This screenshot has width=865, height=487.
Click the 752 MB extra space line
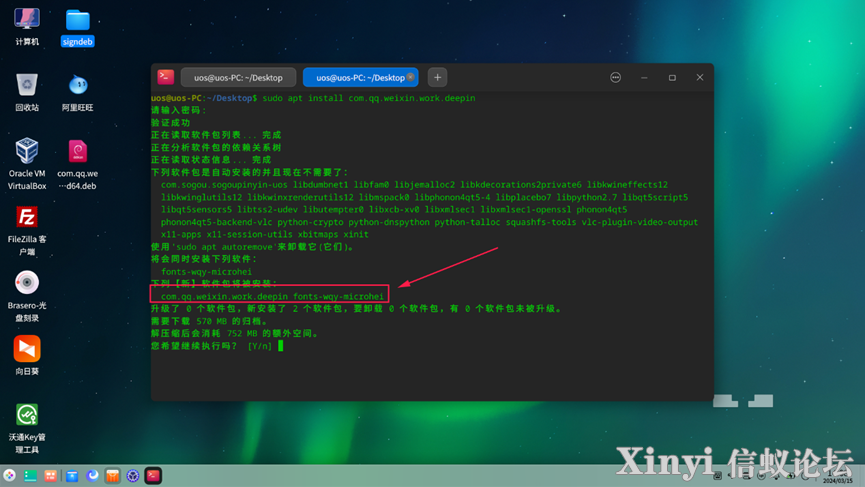tap(234, 333)
